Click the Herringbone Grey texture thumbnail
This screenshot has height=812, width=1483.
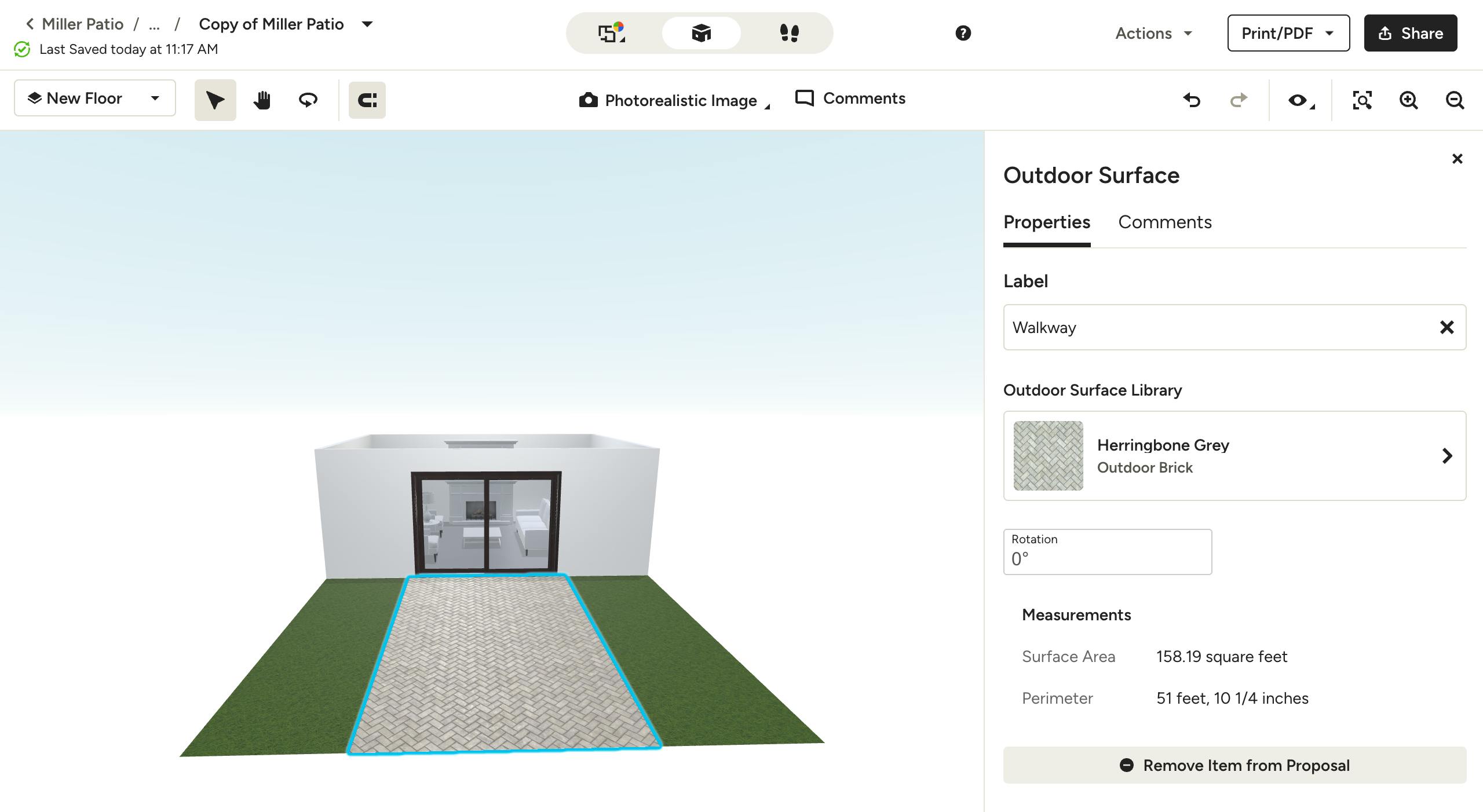click(x=1048, y=456)
